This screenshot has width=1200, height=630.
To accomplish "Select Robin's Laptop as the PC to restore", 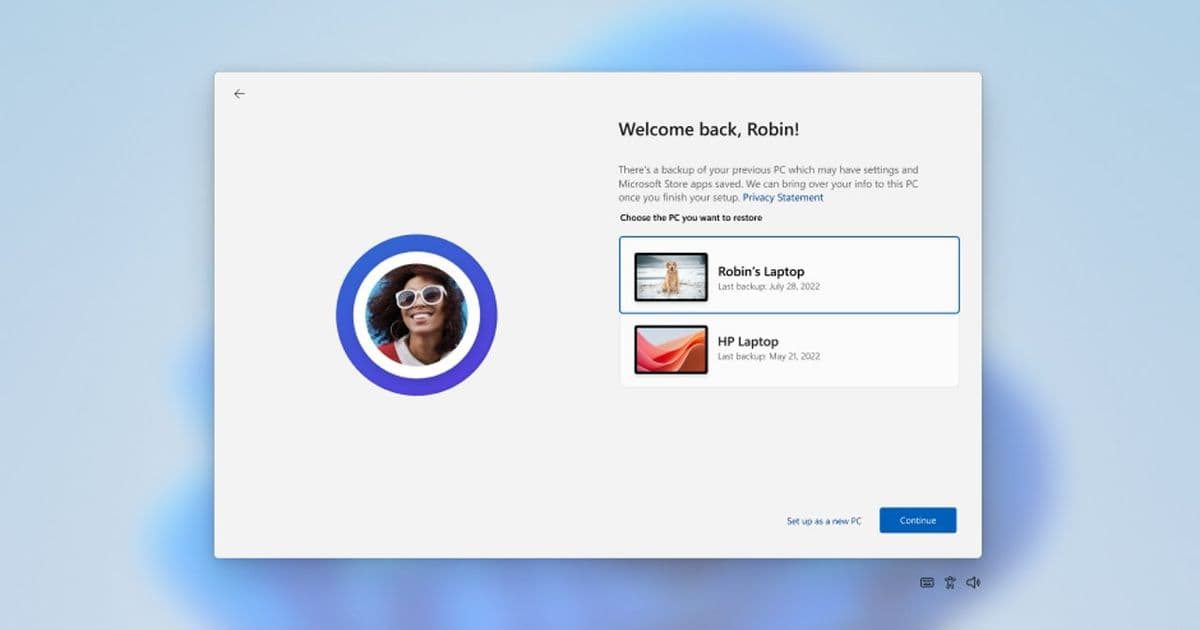I will [788, 274].
